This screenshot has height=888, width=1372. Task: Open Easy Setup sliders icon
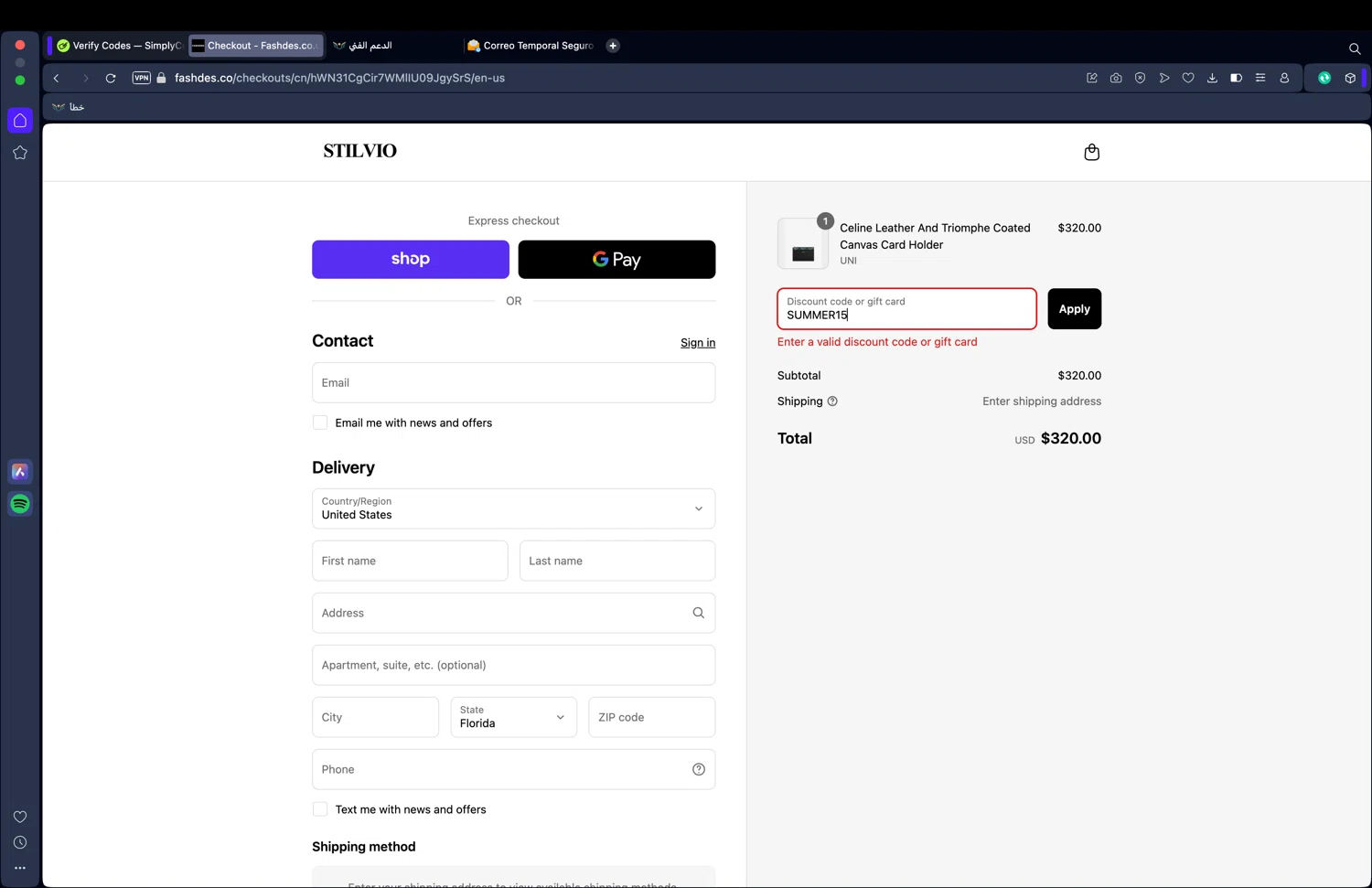1260,79
